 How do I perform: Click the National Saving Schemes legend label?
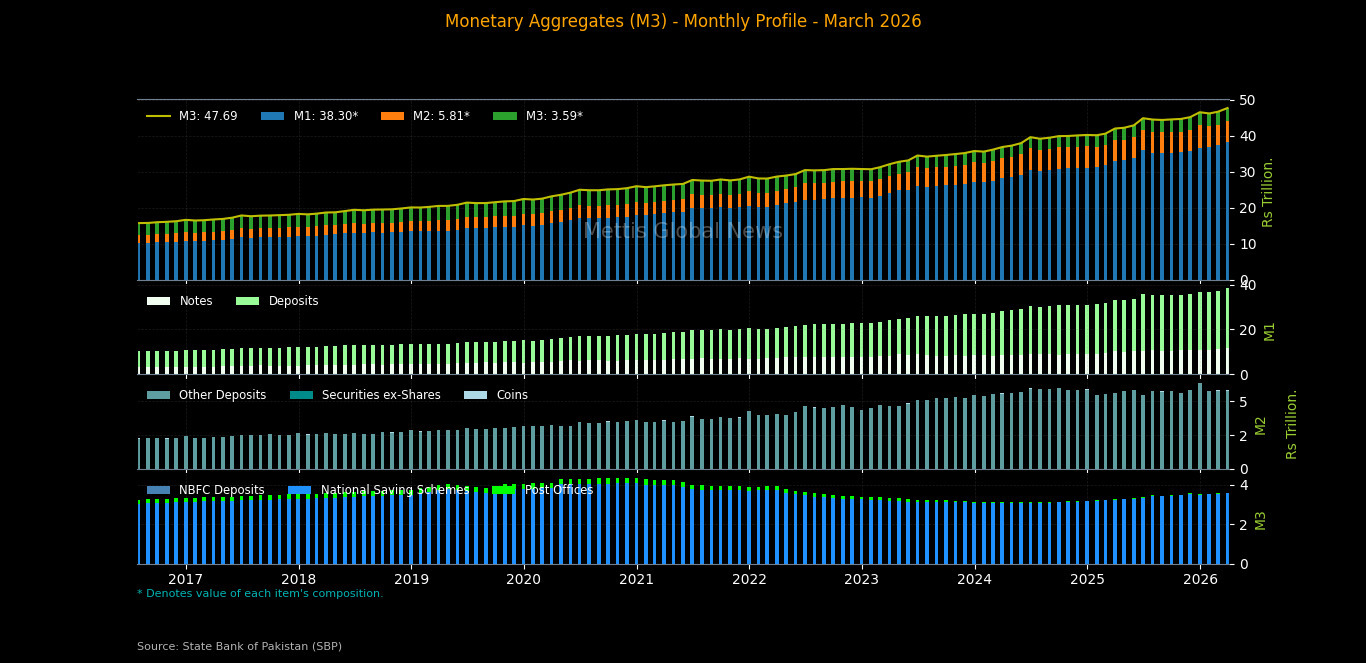394,490
